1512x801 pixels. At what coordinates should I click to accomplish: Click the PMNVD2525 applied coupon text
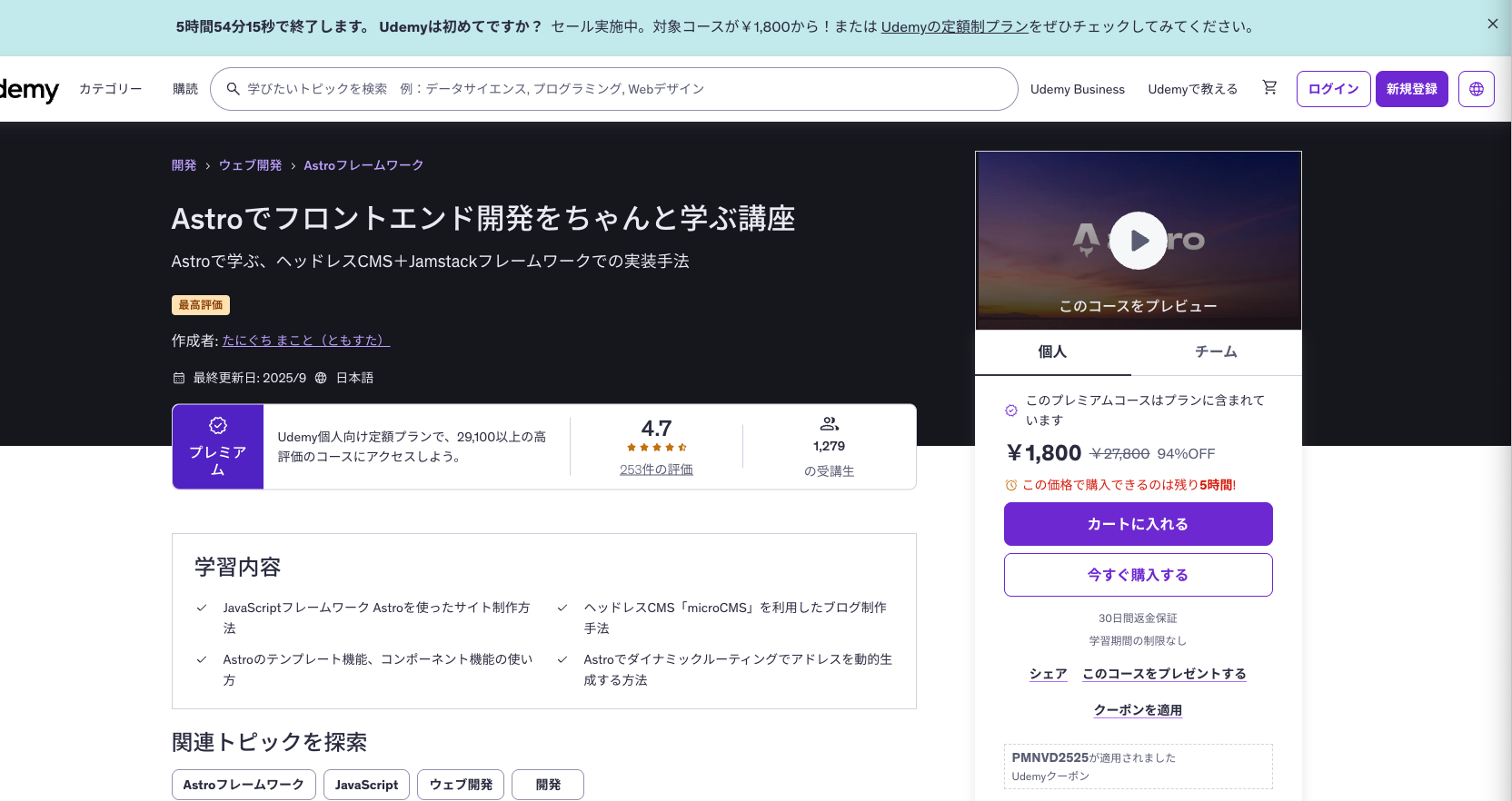[x=1093, y=757]
